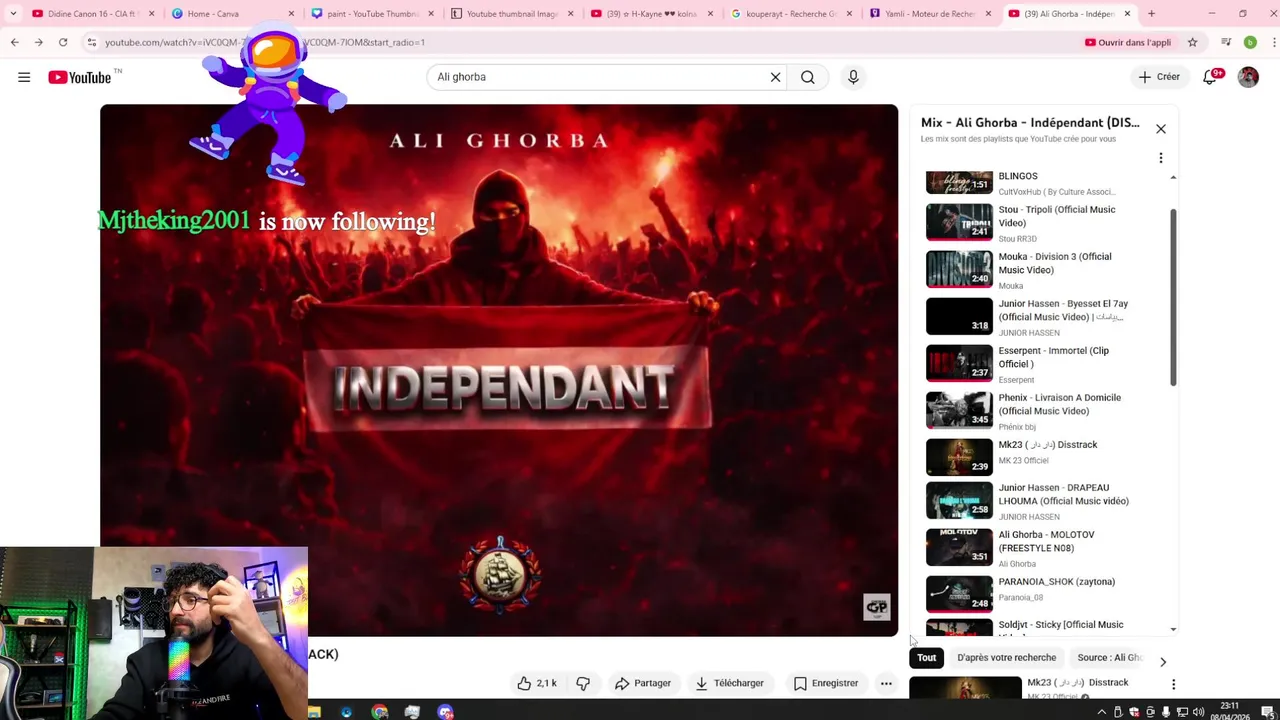Go back in browser history

[15, 42]
